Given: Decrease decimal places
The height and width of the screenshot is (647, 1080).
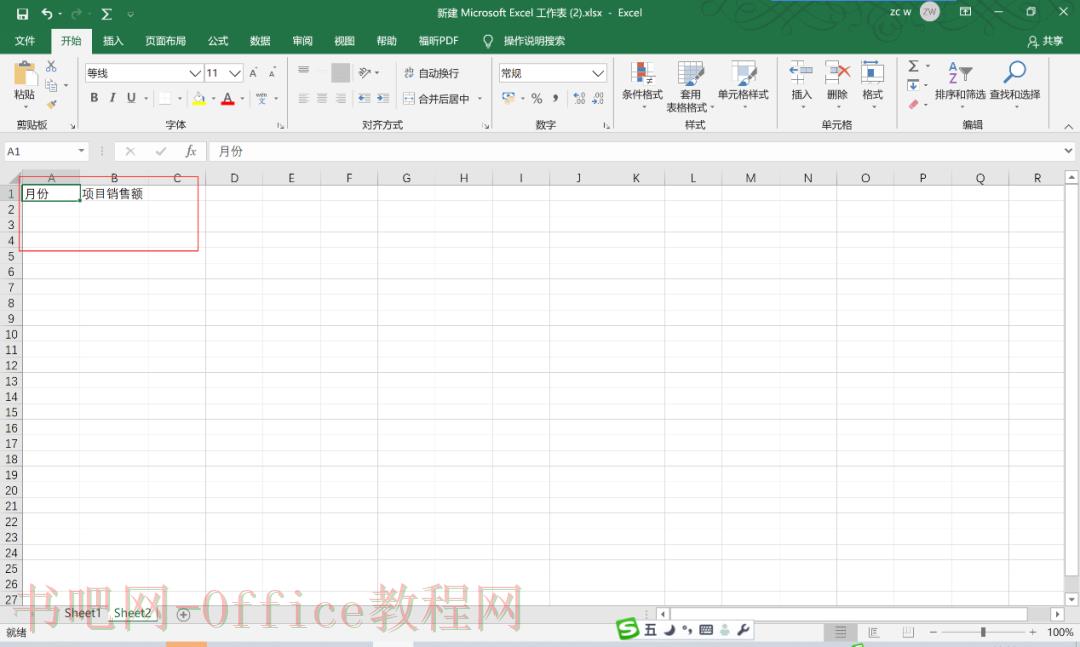Looking at the screenshot, I should pos(598,99).
